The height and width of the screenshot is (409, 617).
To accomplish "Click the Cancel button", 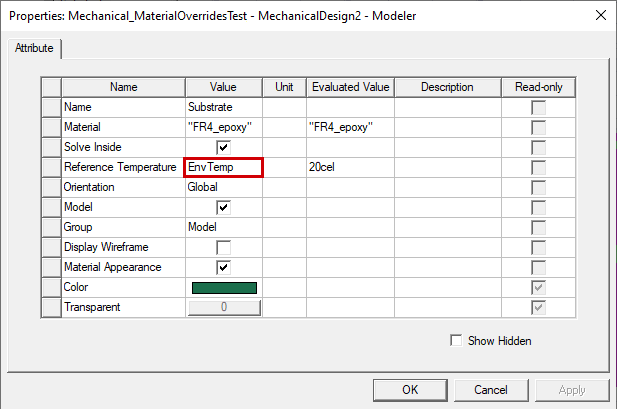I will coord(491,390).
